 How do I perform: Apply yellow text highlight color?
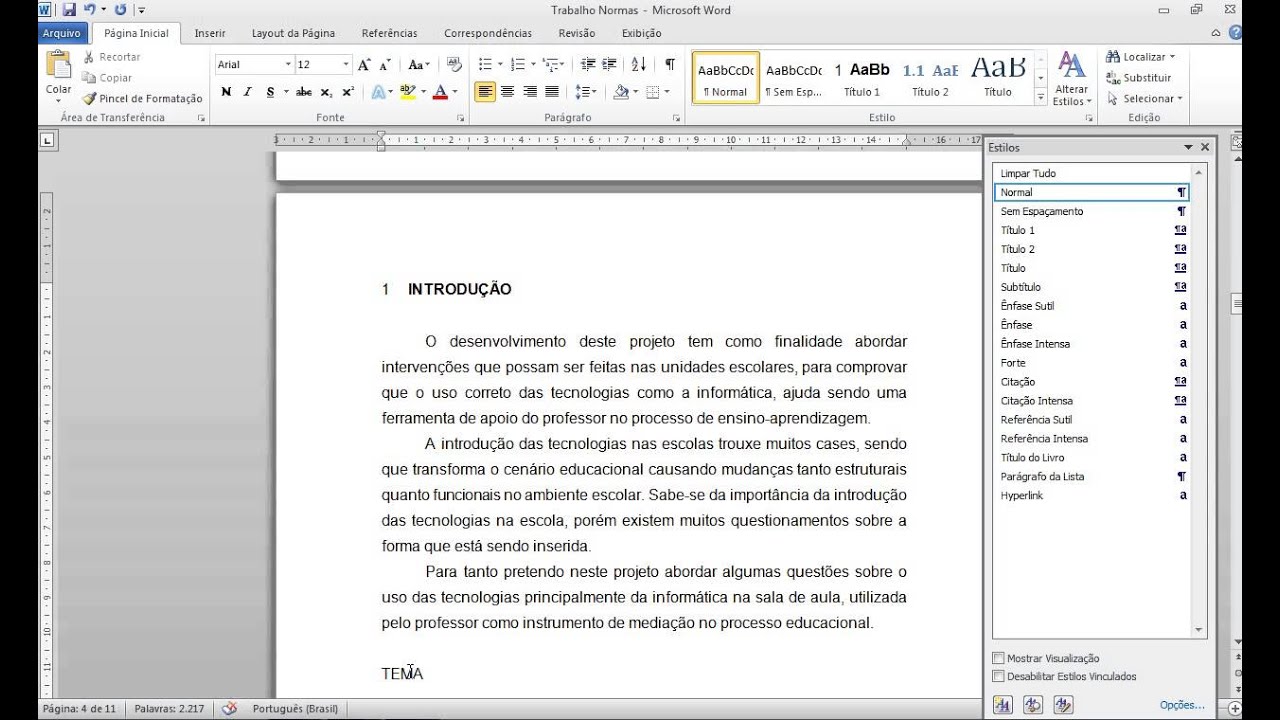[406, 92]
